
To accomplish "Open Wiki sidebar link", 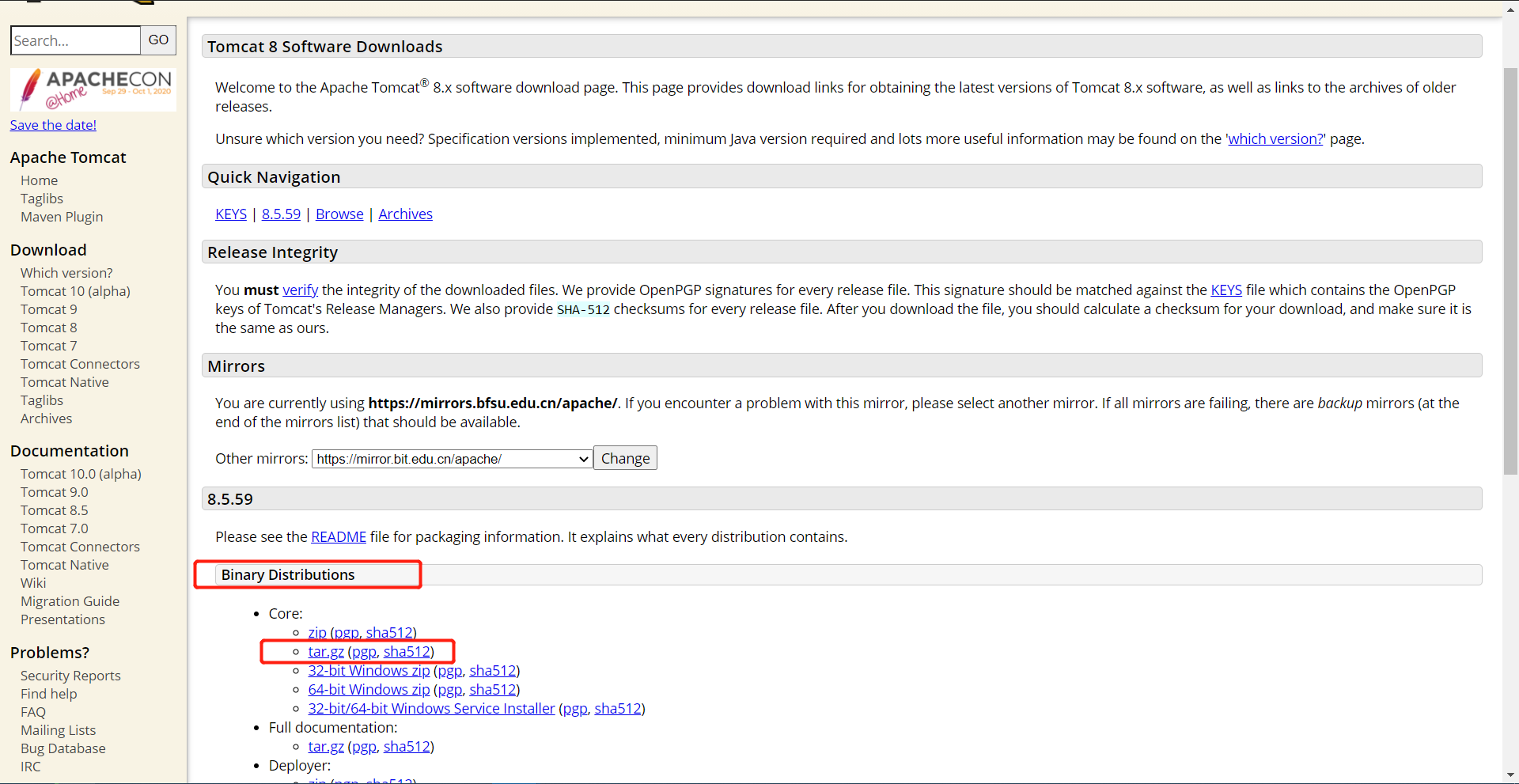I will point(33,583).
